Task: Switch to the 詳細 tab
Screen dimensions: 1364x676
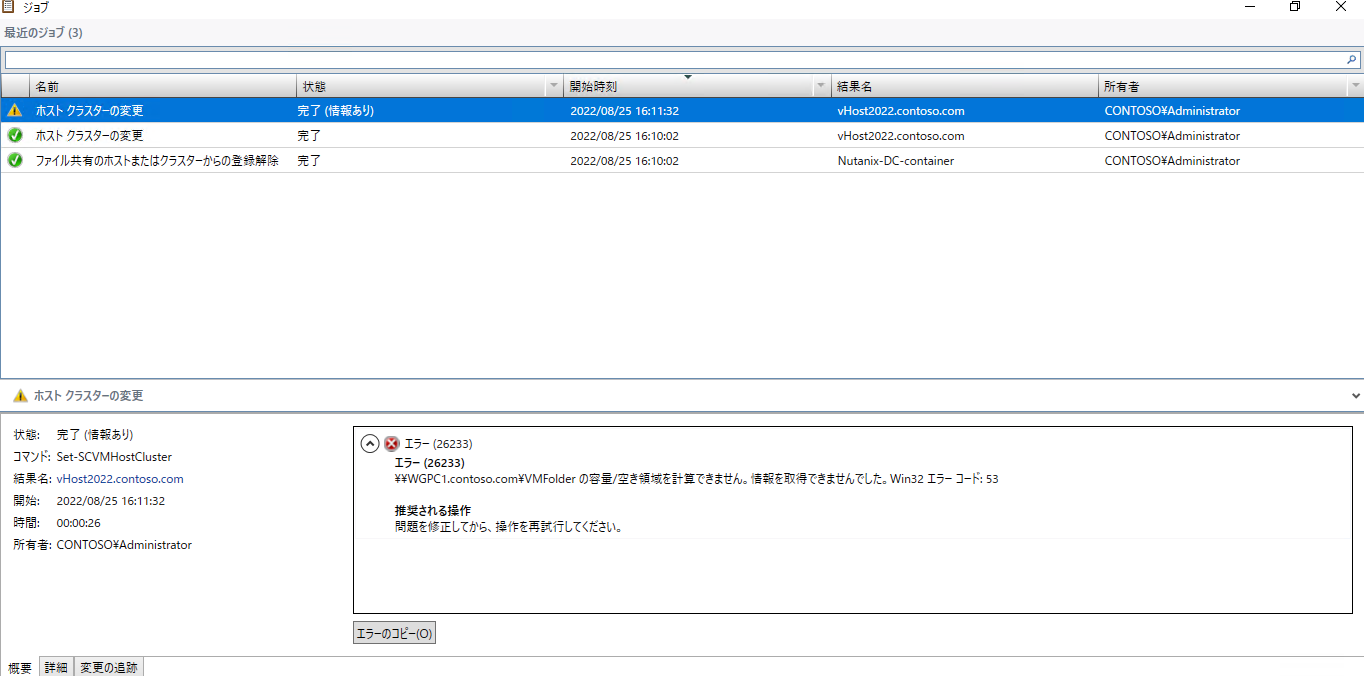Action: click(56, 667)
